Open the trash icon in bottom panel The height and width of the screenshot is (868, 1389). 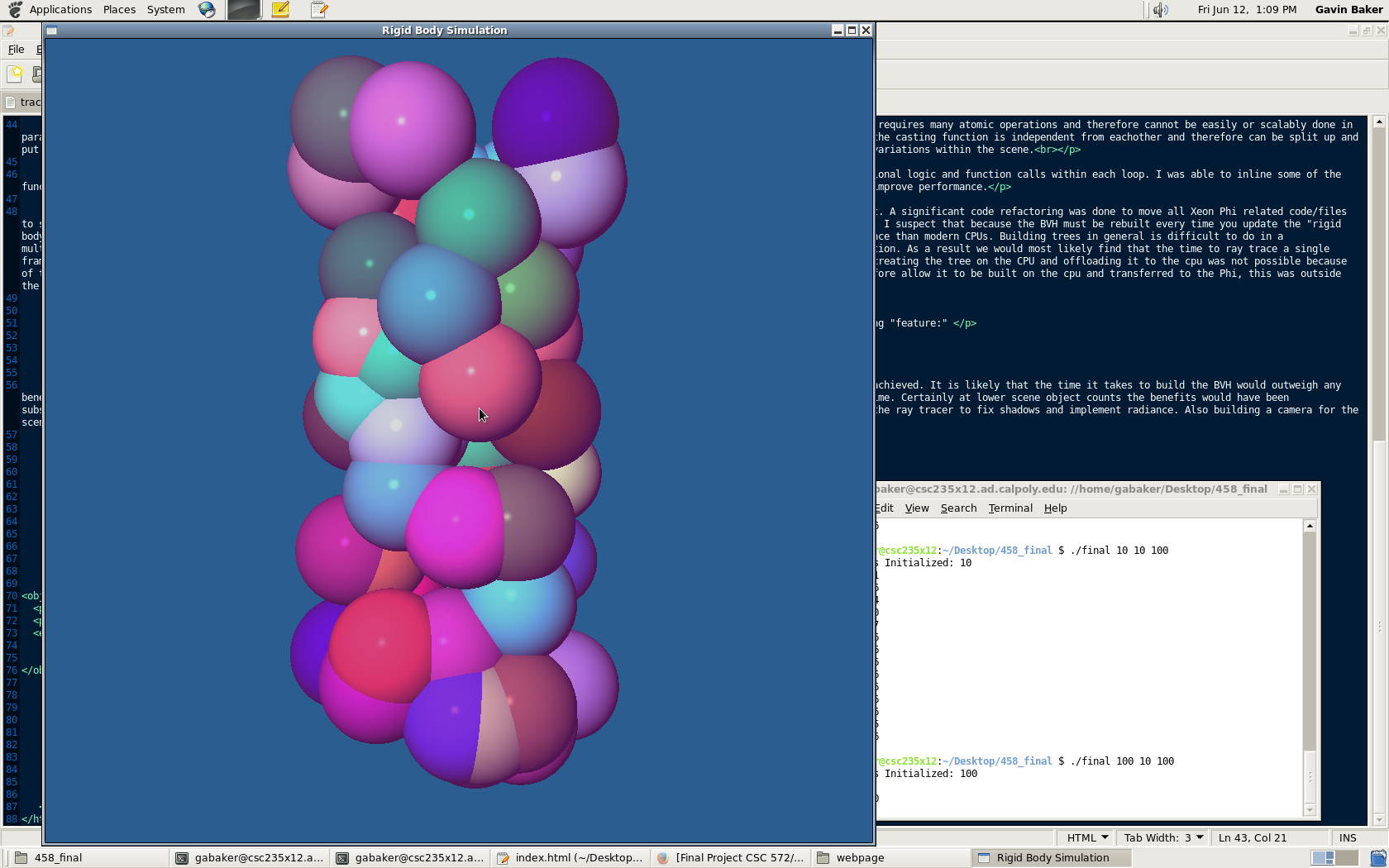[1377, 858]
